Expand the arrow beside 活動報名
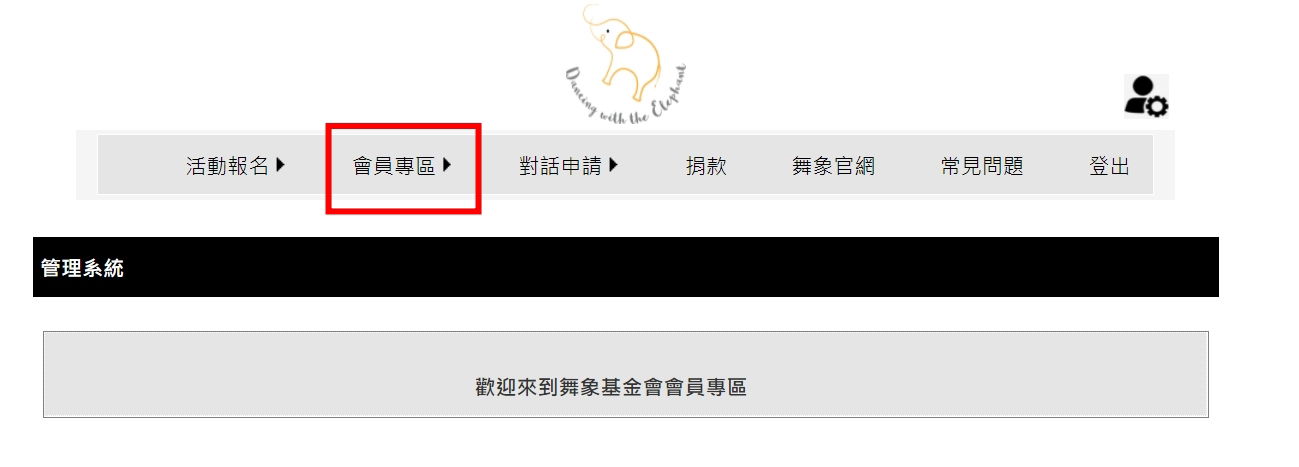This screenshot has height=467, width=1299. pyautogui.click(x=280, y=165)
